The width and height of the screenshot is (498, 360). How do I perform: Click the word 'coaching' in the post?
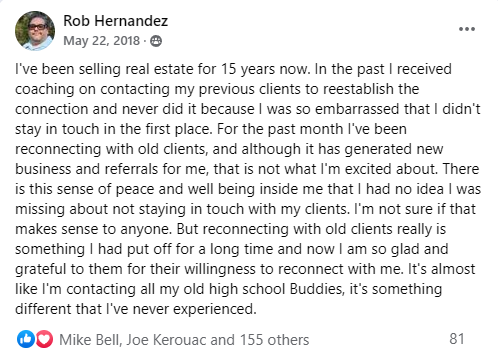(45, 90)
